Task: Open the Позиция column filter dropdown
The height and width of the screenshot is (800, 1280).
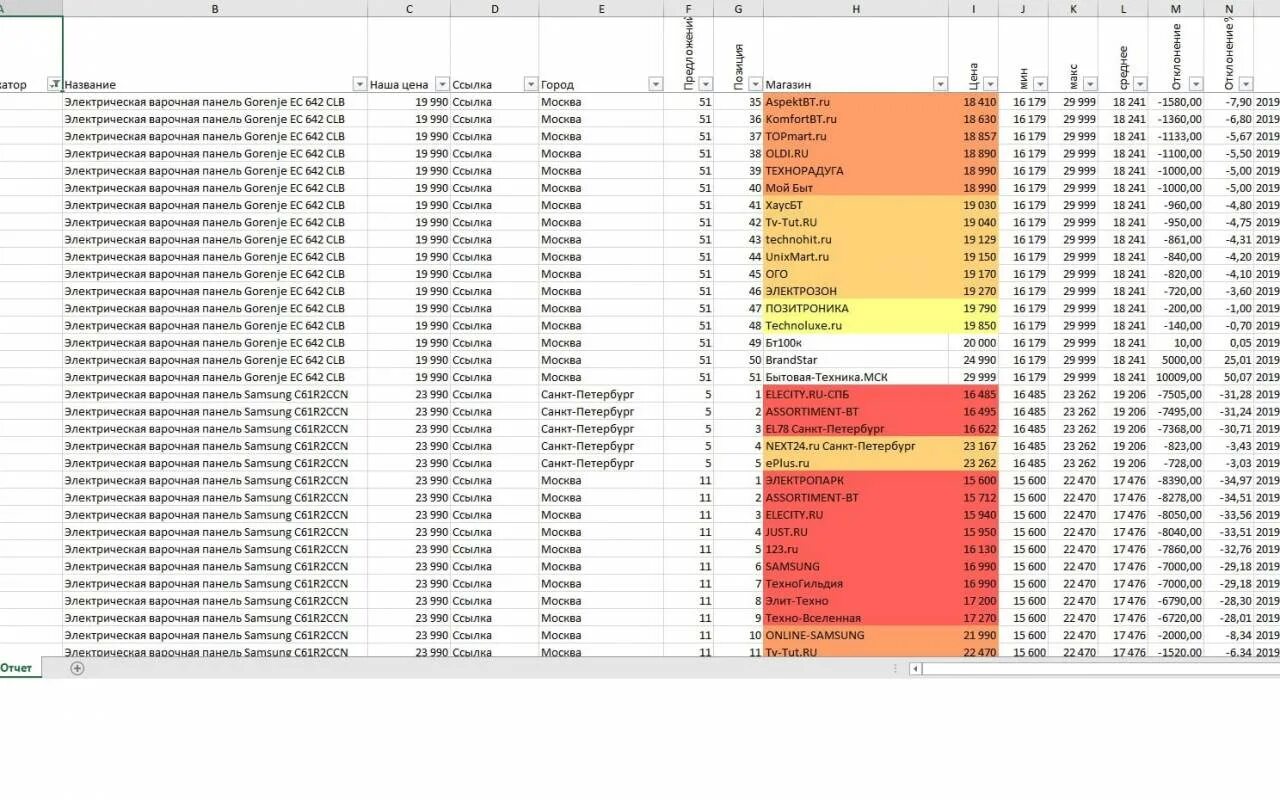Action: (756, 85)
